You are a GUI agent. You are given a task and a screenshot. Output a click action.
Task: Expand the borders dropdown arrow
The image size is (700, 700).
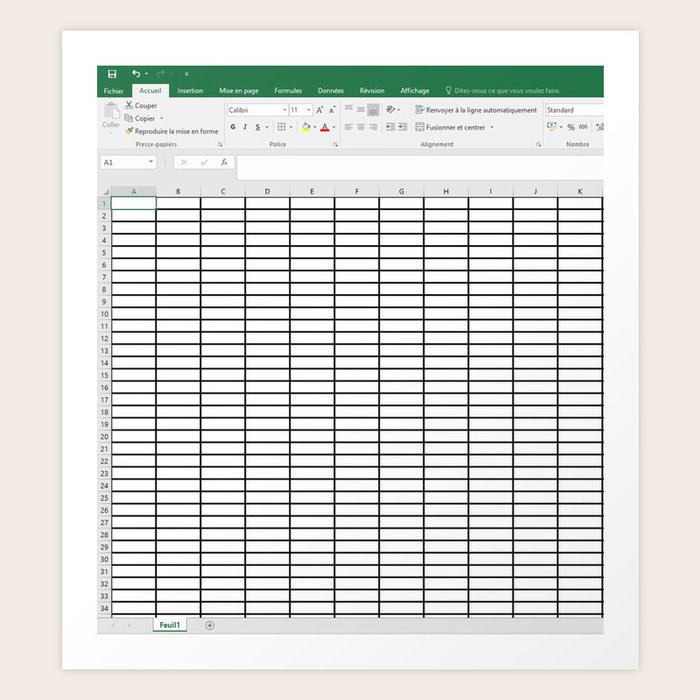[x=291, y=127]
